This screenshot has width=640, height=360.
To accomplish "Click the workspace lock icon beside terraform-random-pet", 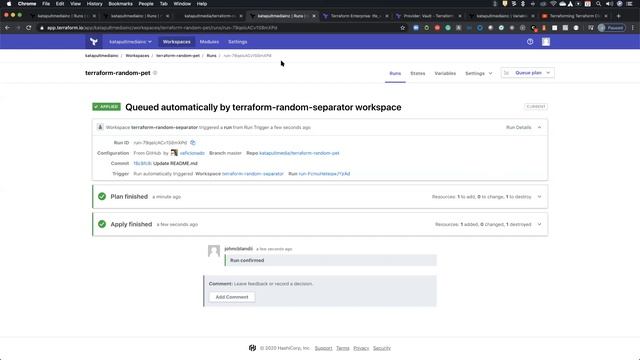I will [x=155, y=73].
